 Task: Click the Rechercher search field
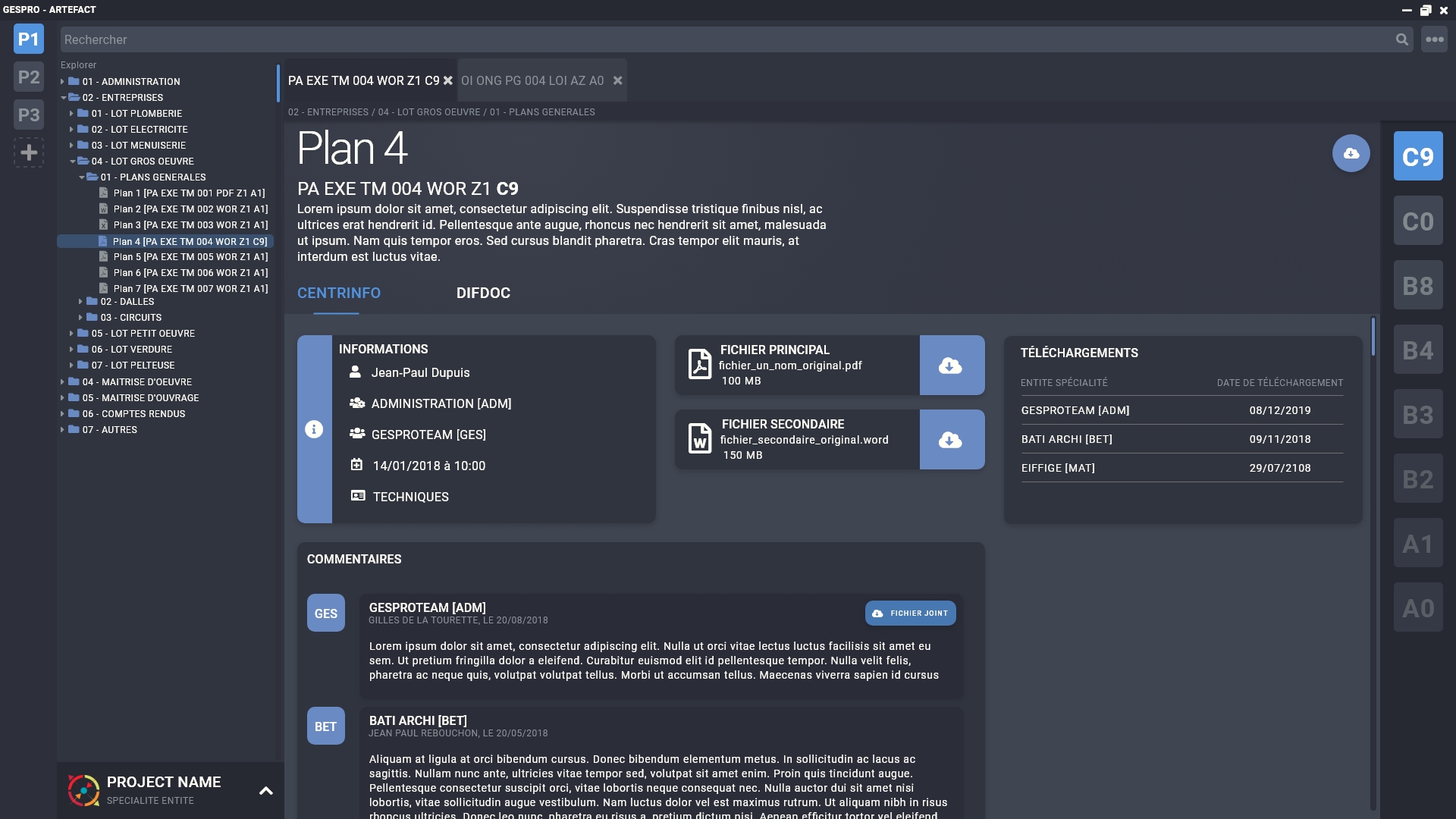(682, 39)
